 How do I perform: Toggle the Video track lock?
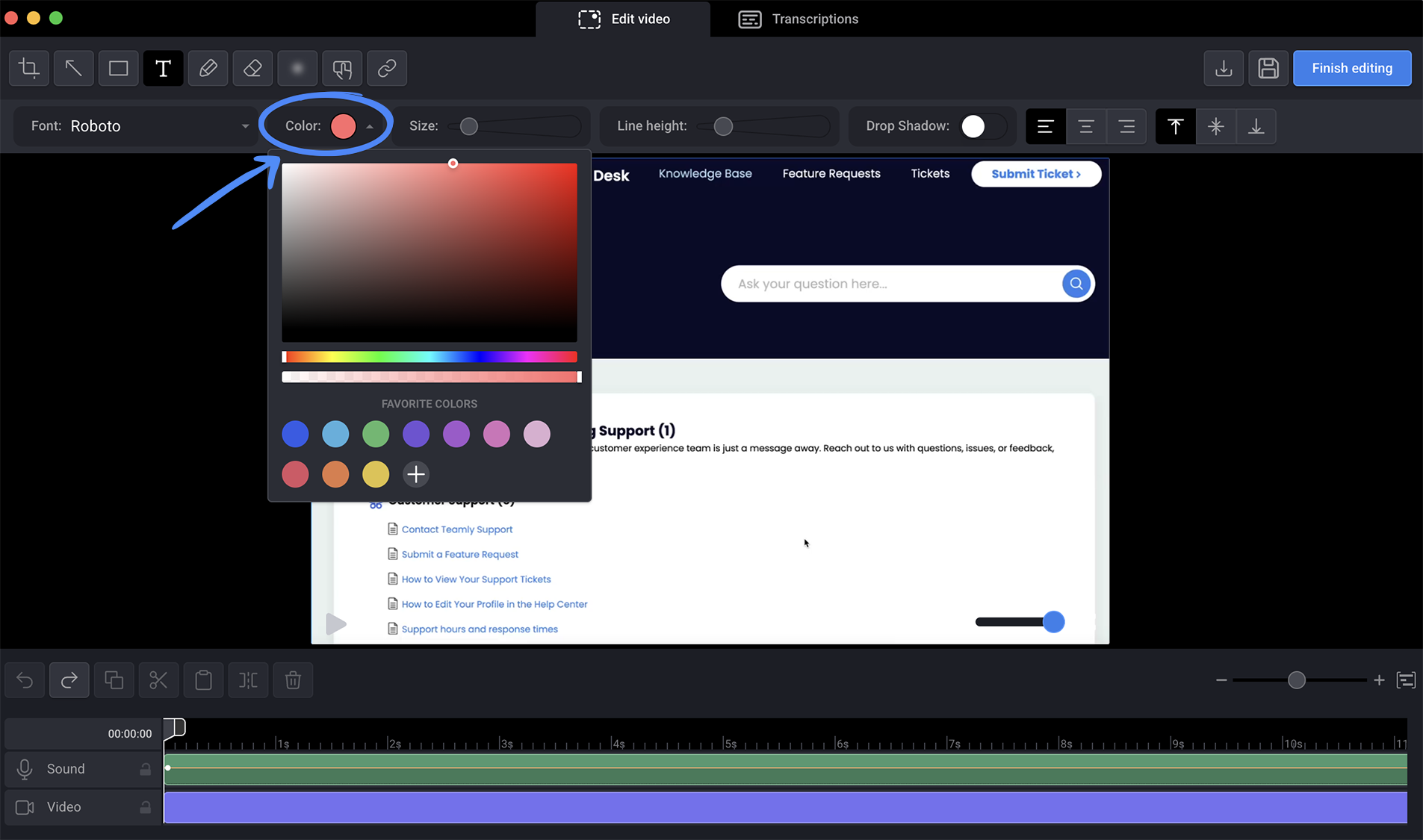[145, 807]
